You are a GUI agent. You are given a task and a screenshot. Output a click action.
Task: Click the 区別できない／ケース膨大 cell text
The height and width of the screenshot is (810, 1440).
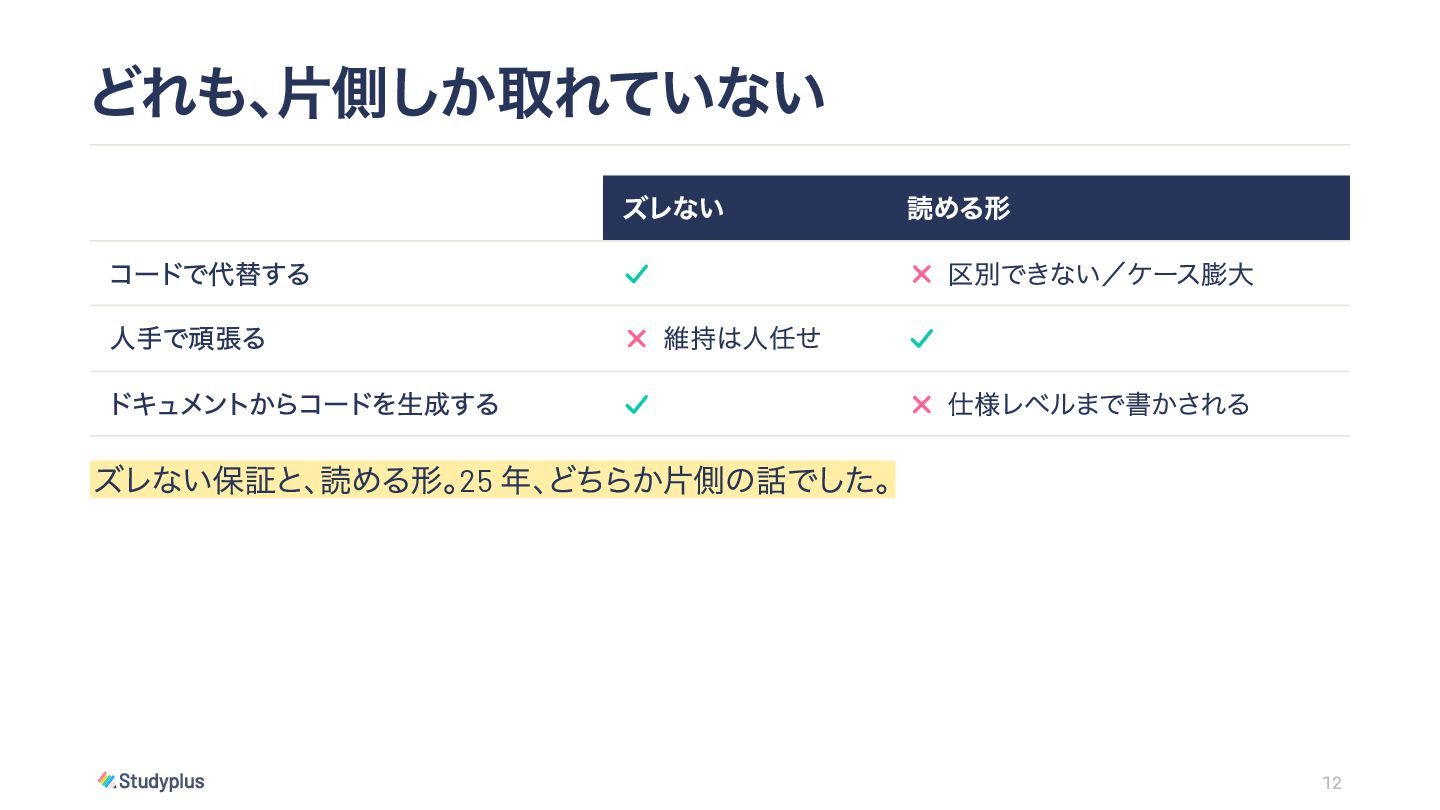tap(1100, 274)
